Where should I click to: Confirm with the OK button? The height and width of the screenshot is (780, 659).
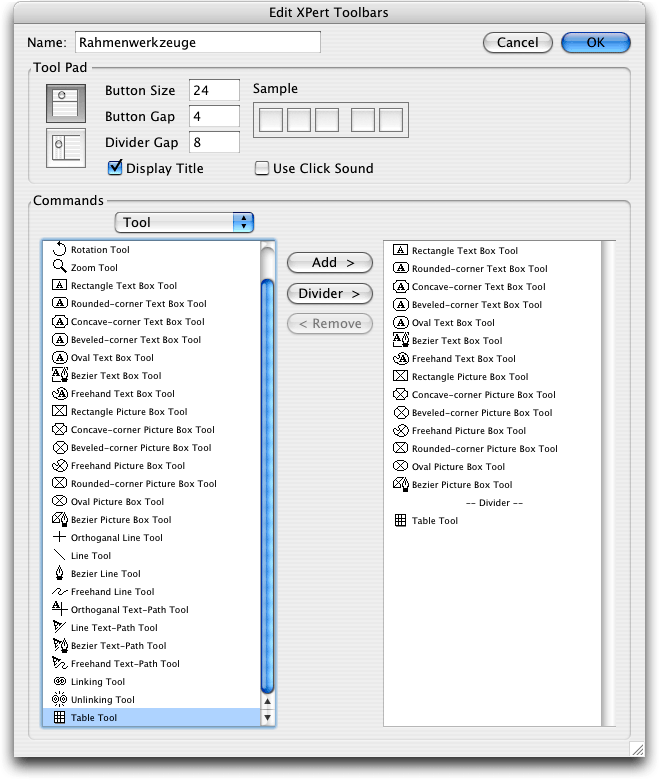click(x=595, y=42)
